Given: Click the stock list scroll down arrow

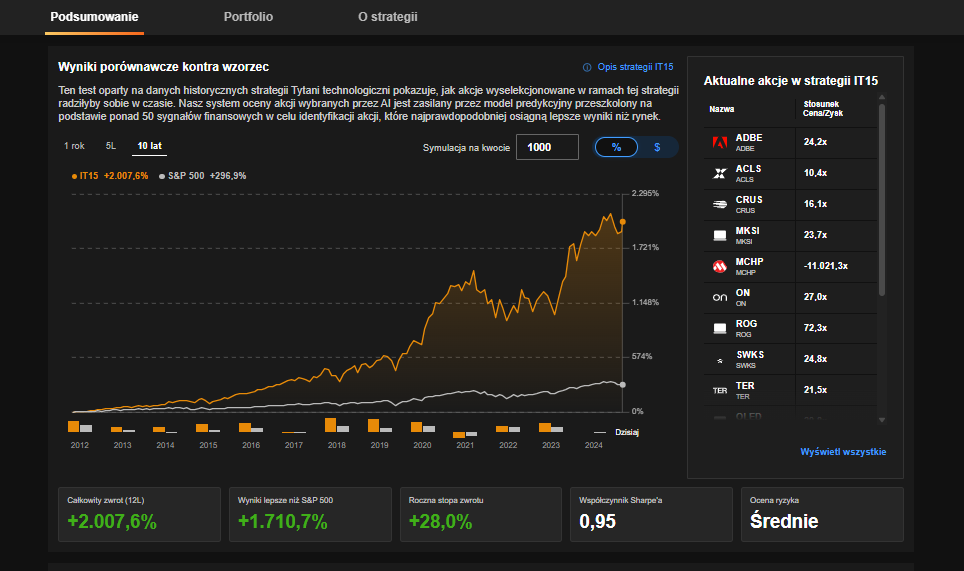Looking at the screenshot, I should point(882,420).
